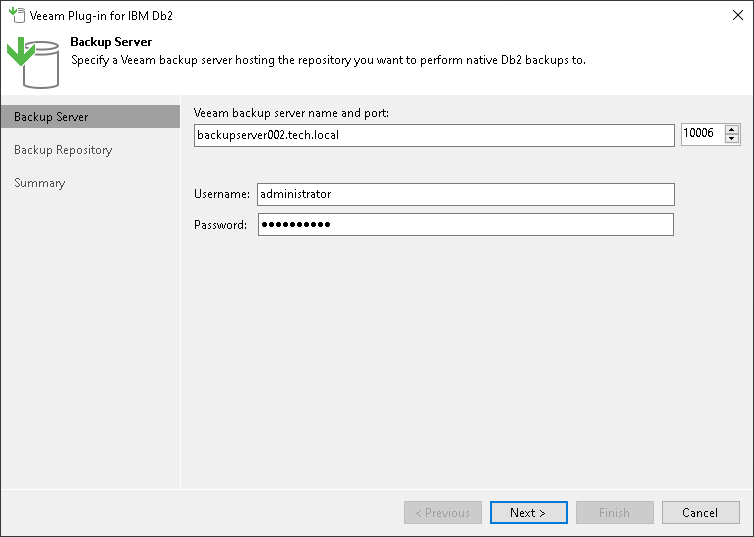Click the database header icon with green arrow
This screenshot has height=537, width=754.
point(33,63)
